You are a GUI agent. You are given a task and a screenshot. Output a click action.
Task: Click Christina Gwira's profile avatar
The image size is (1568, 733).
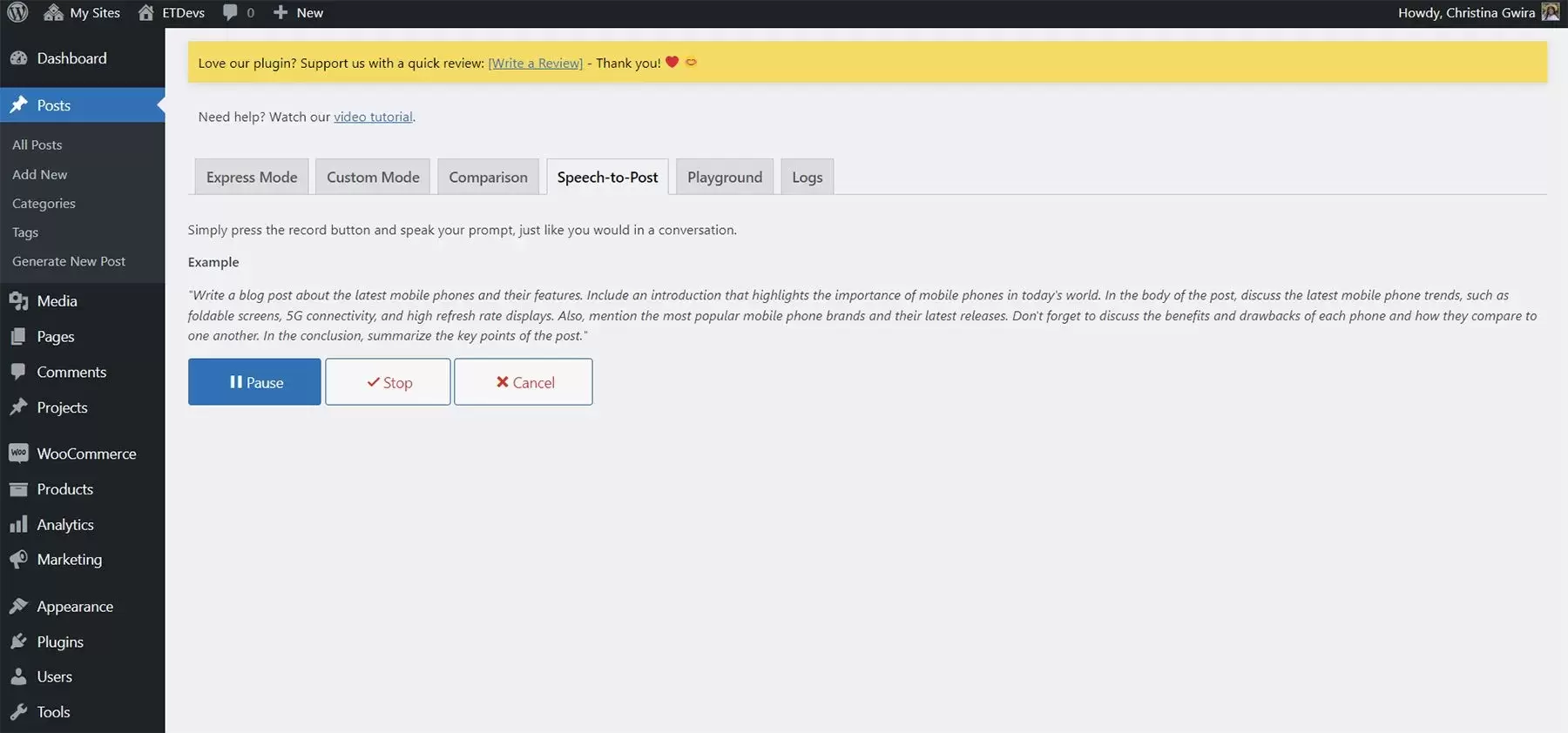[1551, 12]
